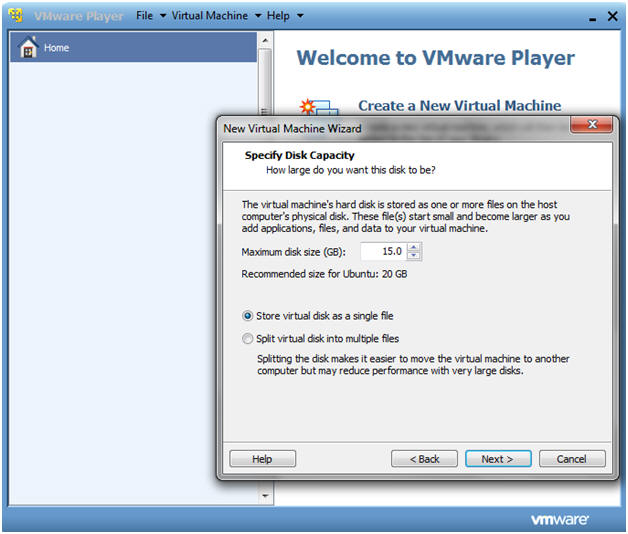Screen dimensions: 628x534
Task: Click library scrollbar up arrow
Action: pyautogui.click(x=265, y=40)
